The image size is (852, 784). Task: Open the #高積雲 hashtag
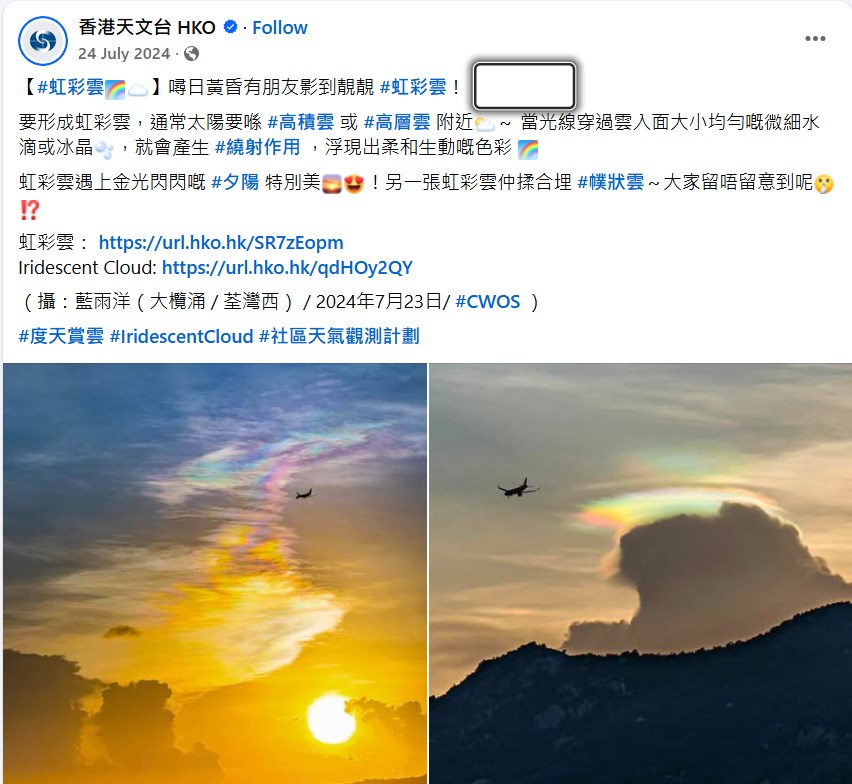[x=300, y=122]
